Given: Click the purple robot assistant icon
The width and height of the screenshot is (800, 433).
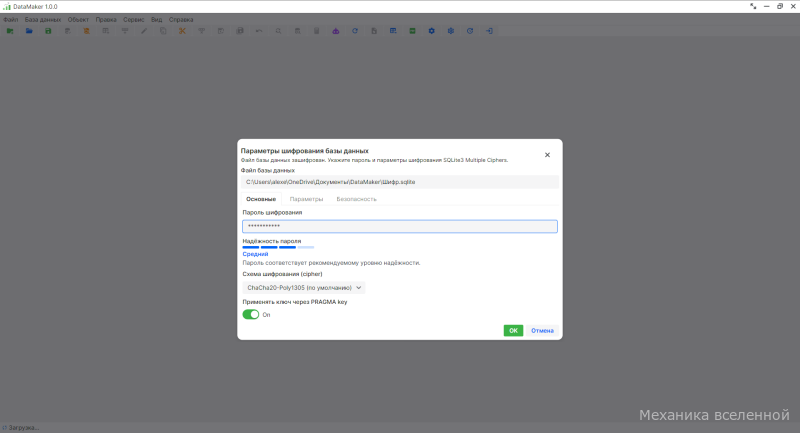Looking at the screenshot, I should click(336, 31).
